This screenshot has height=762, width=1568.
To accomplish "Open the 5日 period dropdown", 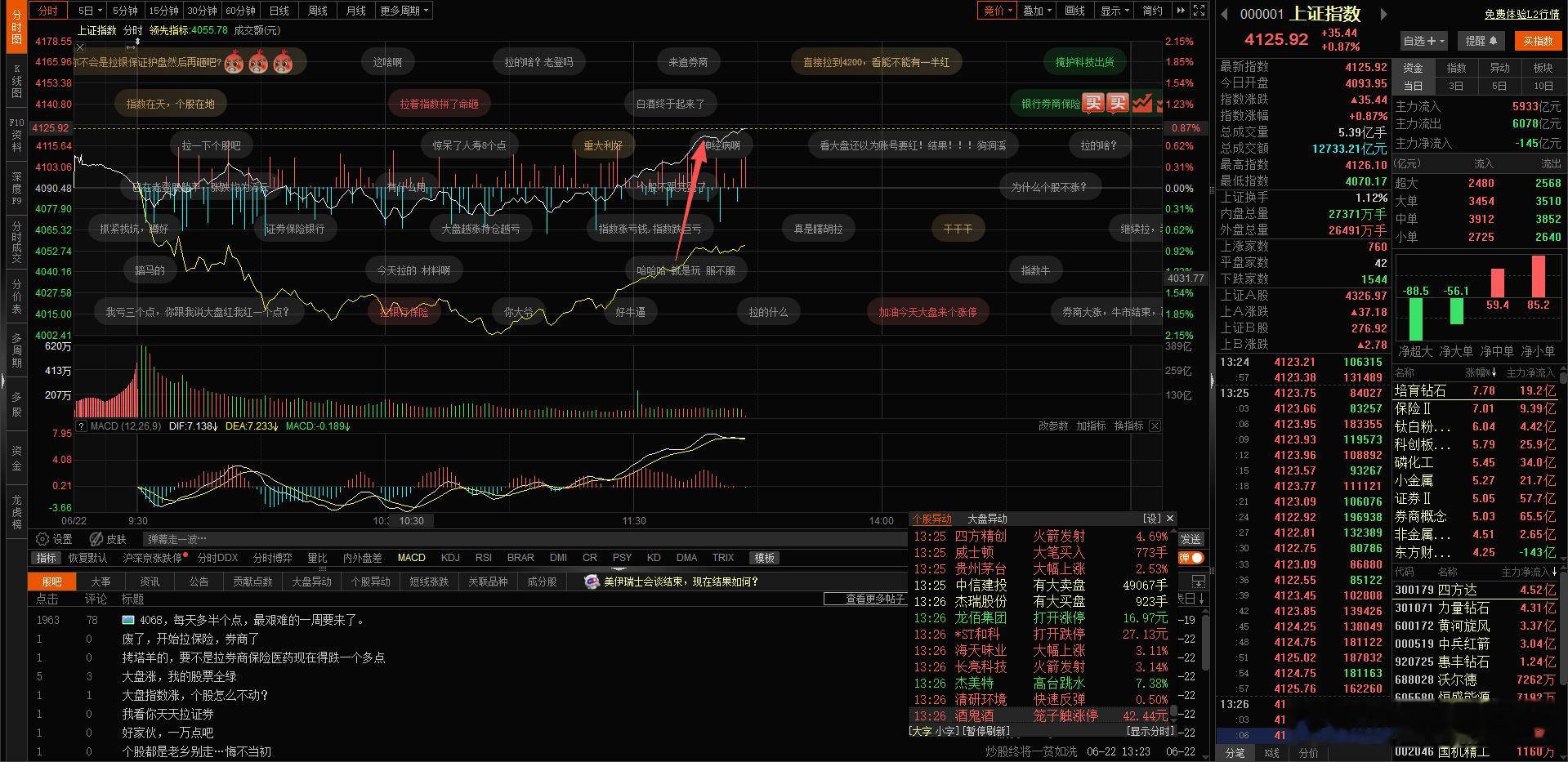I will [90, 11].
